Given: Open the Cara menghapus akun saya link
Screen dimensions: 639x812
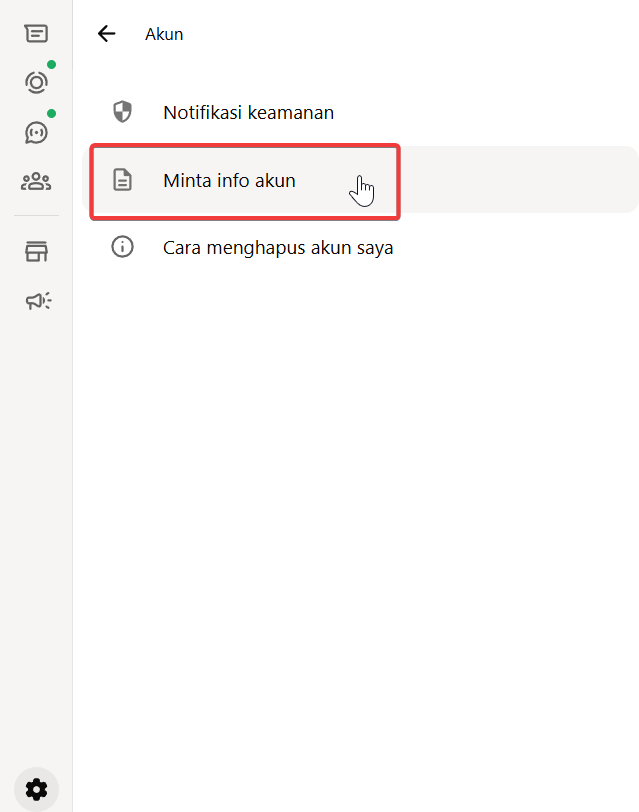Looking at the screenshot, I should [278, 248].
